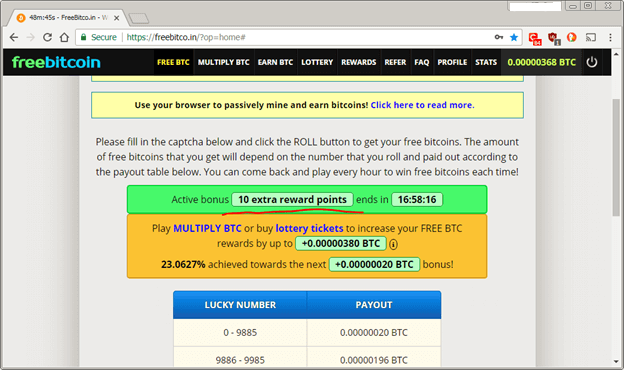This screenshot has width=624, height=370.
Task: Click the orange round extension icon
Action: coord(572,37)
